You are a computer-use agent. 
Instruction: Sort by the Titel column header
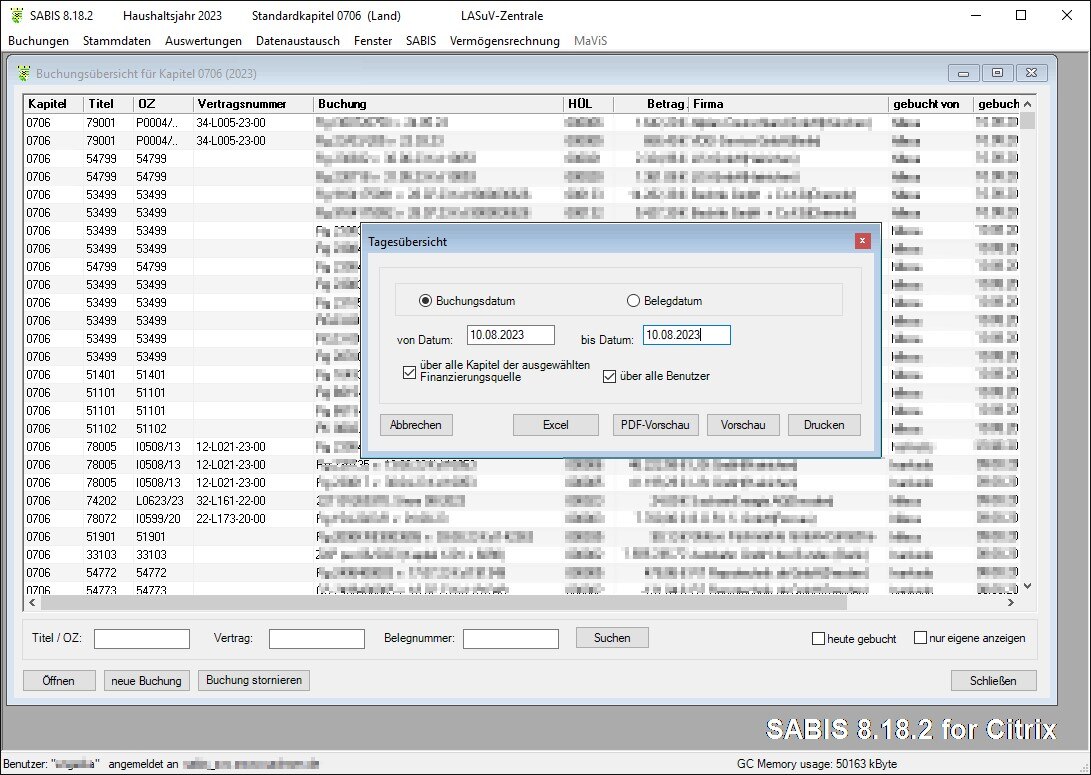pos(108,104)
